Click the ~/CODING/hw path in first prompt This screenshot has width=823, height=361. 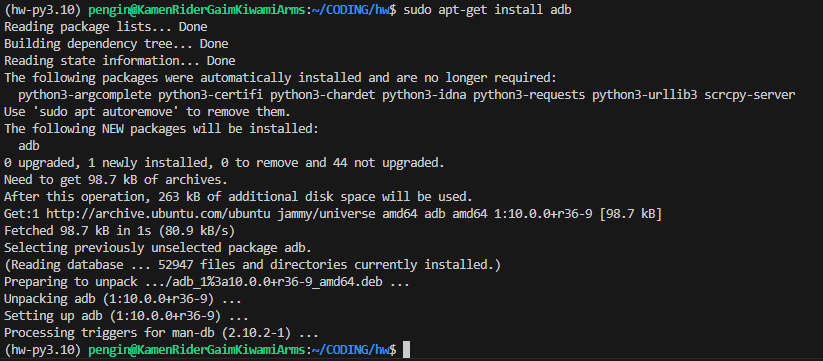(354, 10)
